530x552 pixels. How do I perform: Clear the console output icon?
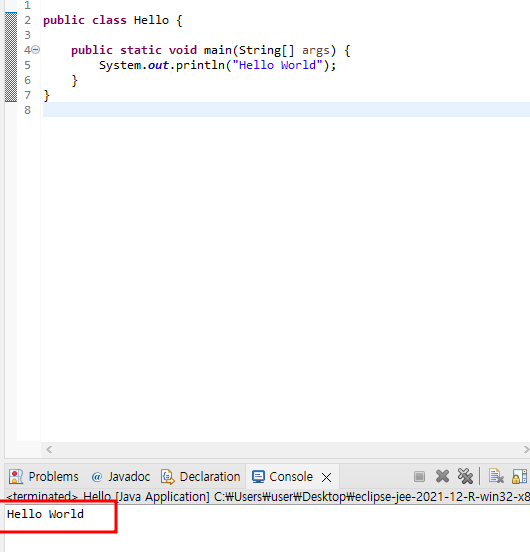click(x=496, y=476)
